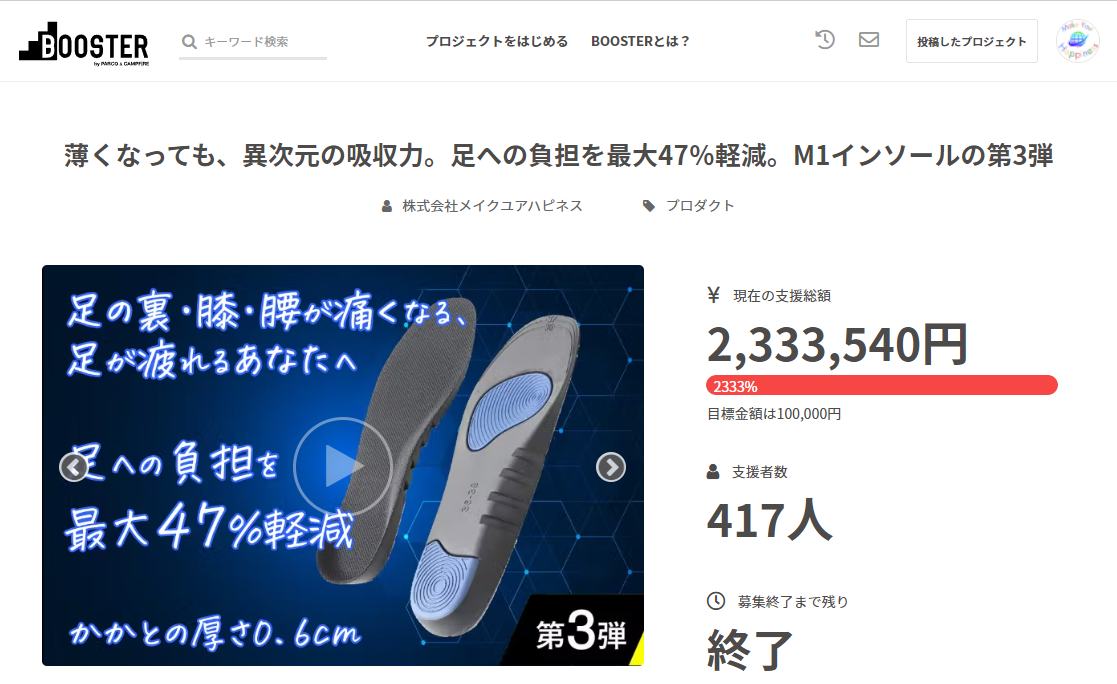
Task: Show next slide with right arrow
Action: pyautogui.click(x=611, y=467)
